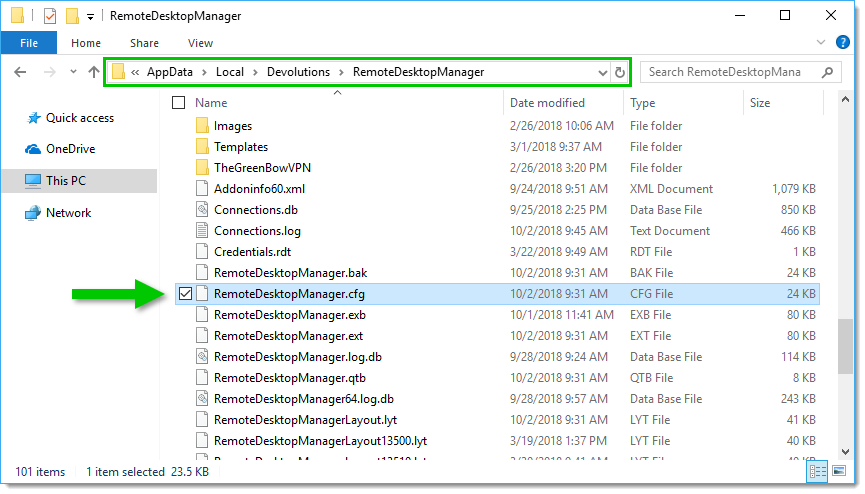Viewport: 865px width, 494px height.
Task: Click the TheGreenBowVPN folder icon
Action: [x=202, y=167]
